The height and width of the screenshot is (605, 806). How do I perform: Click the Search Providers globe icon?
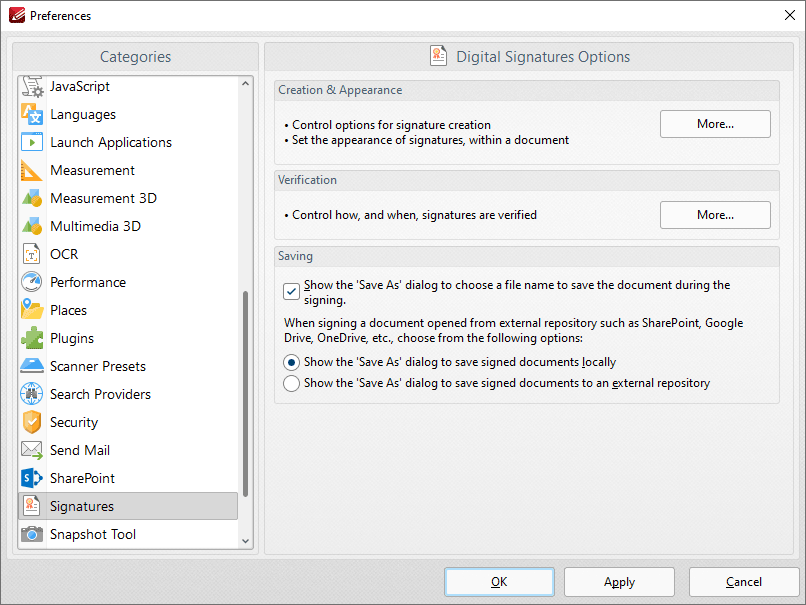[32, 394]
